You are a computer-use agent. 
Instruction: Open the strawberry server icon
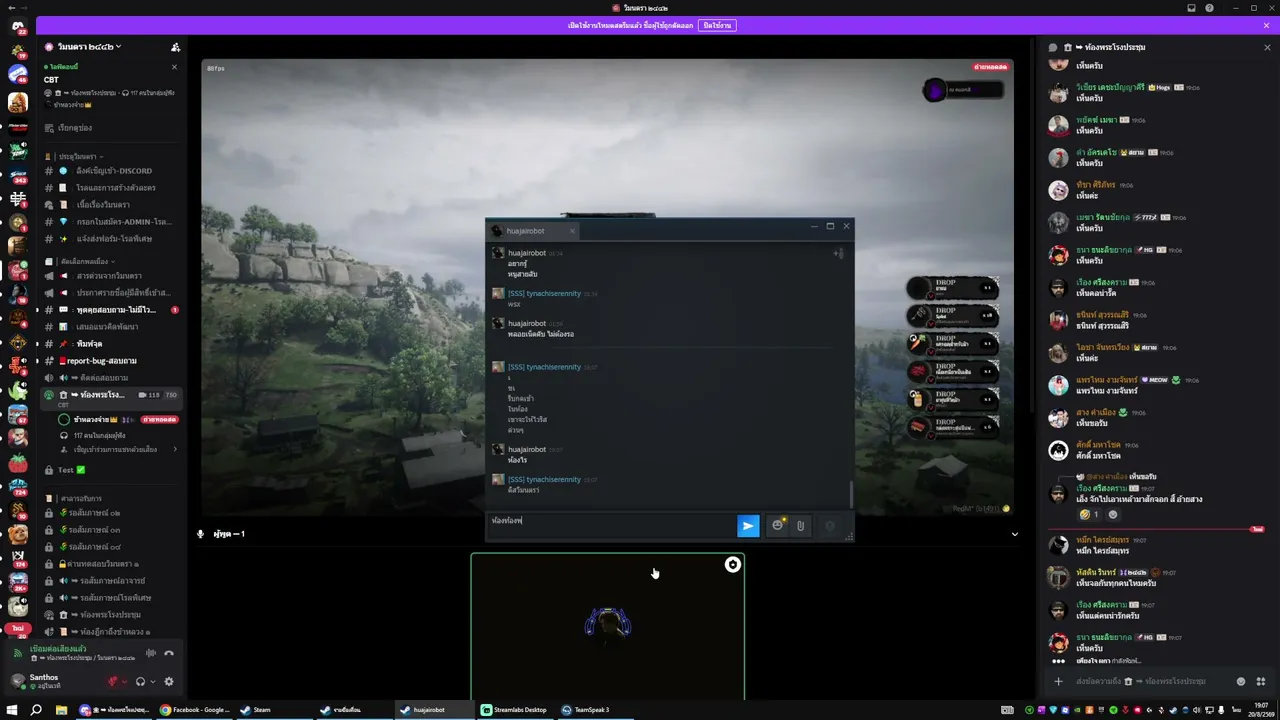pos(18,463)
